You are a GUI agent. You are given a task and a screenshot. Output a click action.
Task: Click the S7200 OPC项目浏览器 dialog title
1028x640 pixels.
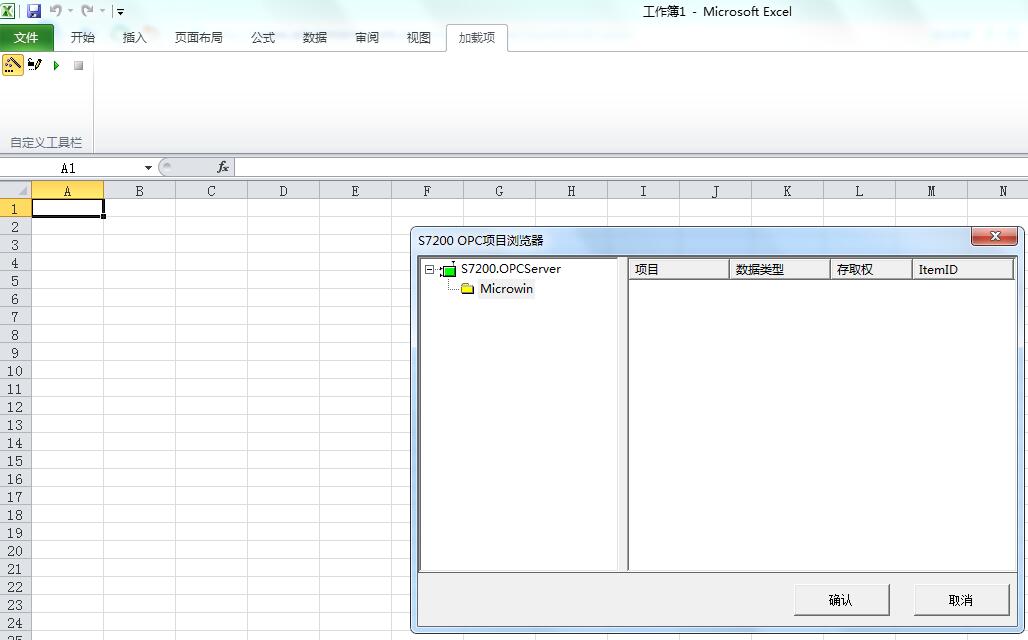[x=481, y=241]
